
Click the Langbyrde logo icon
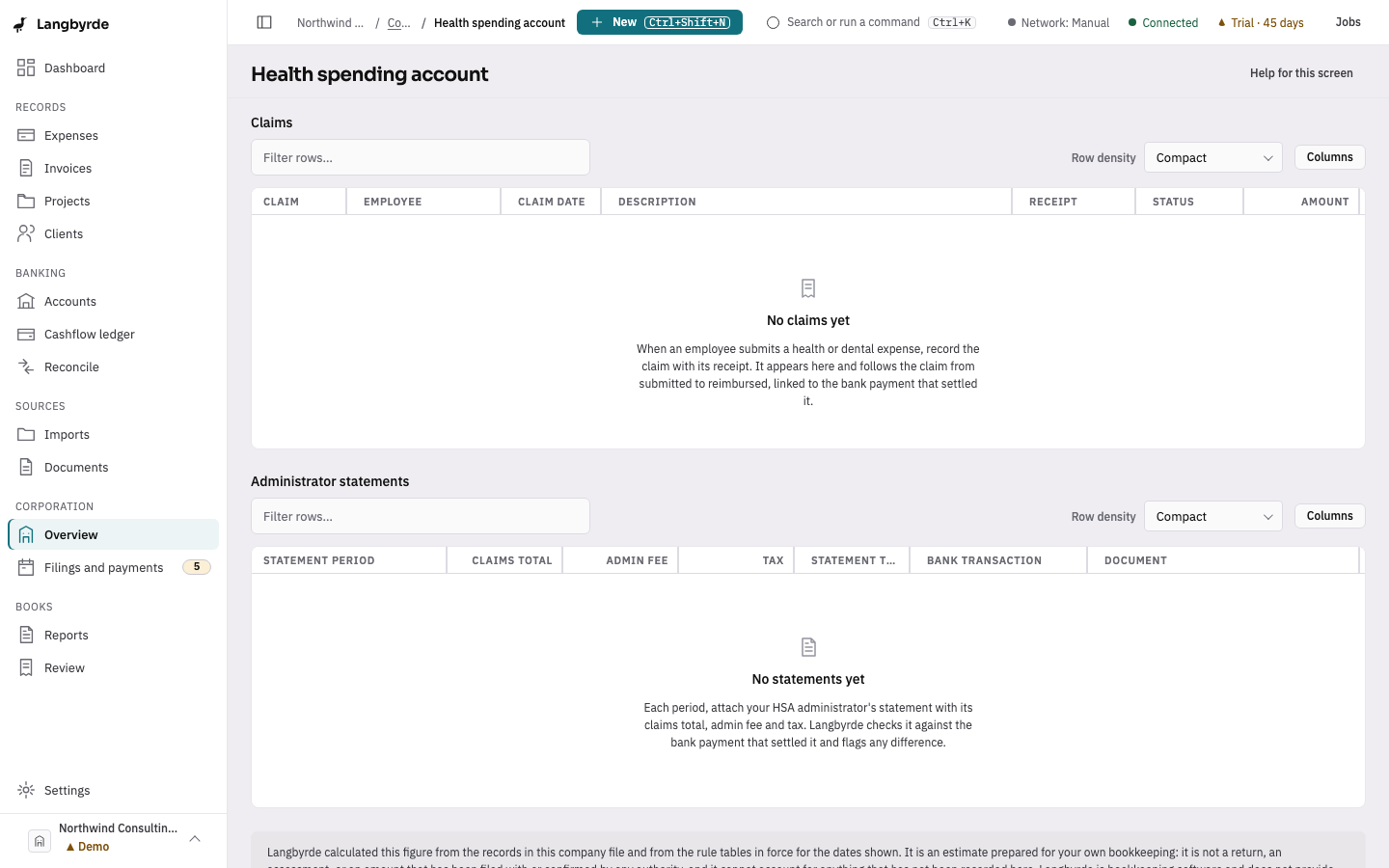pyautogui.click(x=20, y=24)
